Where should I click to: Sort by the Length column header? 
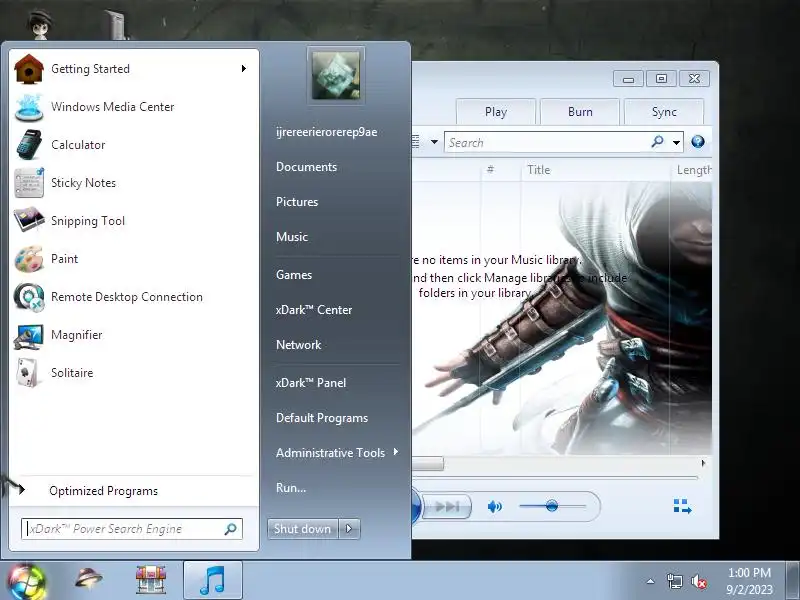[x=694, y=170]
